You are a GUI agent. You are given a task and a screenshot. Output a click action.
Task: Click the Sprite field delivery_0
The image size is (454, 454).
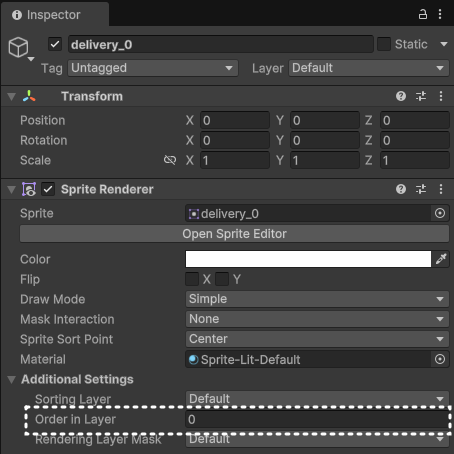click(x=308, y=213)
